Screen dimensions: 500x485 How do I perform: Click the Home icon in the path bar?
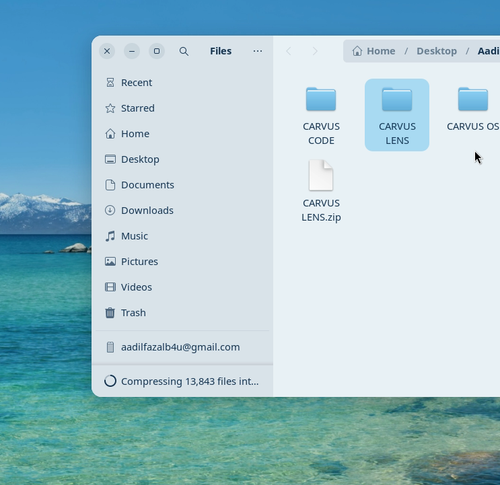357,51
